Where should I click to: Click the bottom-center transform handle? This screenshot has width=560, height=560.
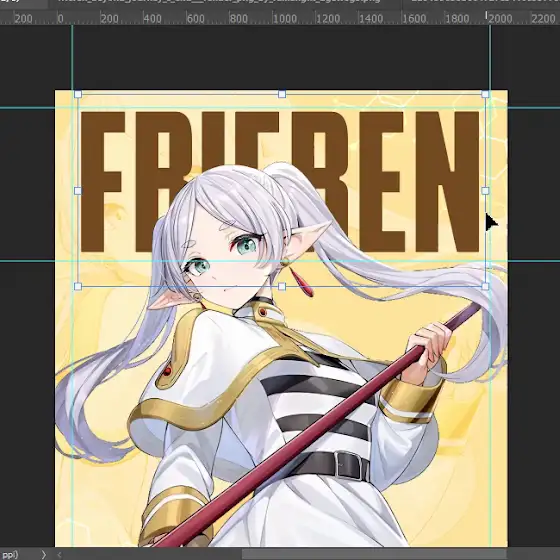(282, 286)
